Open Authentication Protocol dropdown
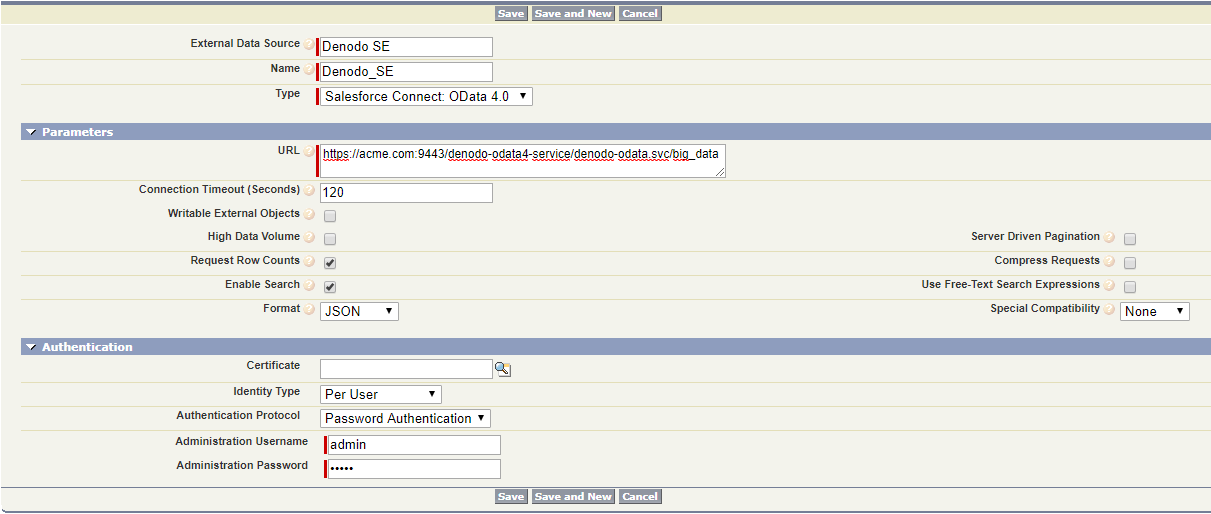 click(406, 418)
